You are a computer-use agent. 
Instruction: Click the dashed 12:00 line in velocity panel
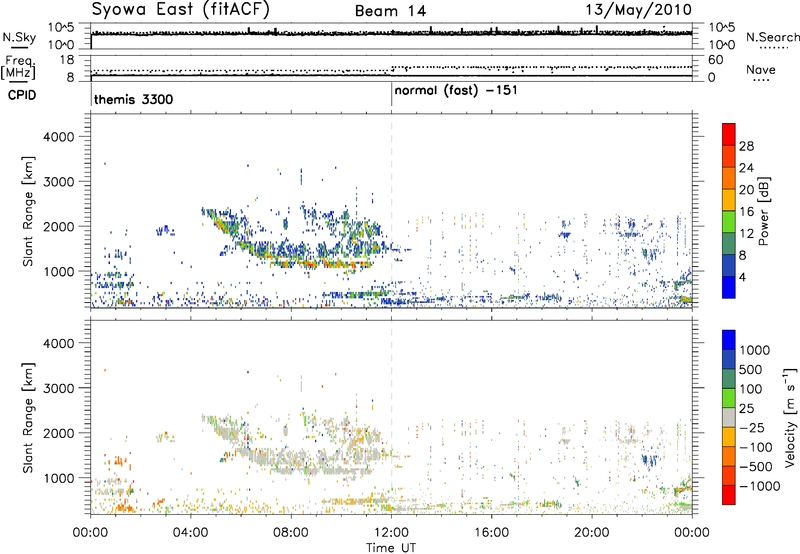pos(391,417)
